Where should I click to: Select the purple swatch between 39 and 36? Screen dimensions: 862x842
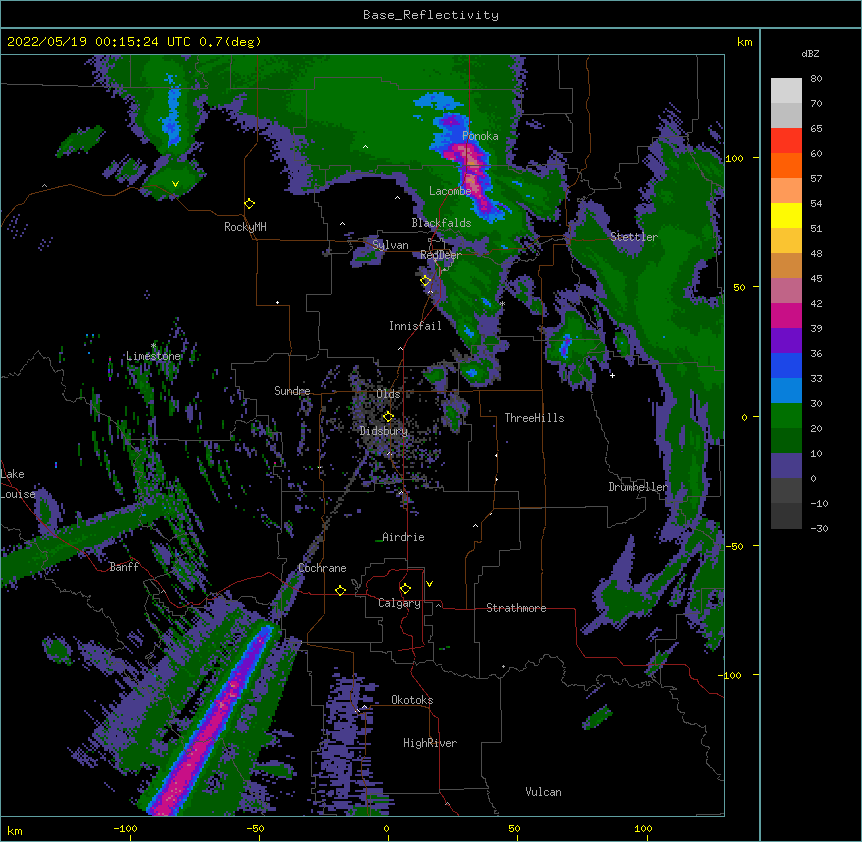tap(786, 341)
